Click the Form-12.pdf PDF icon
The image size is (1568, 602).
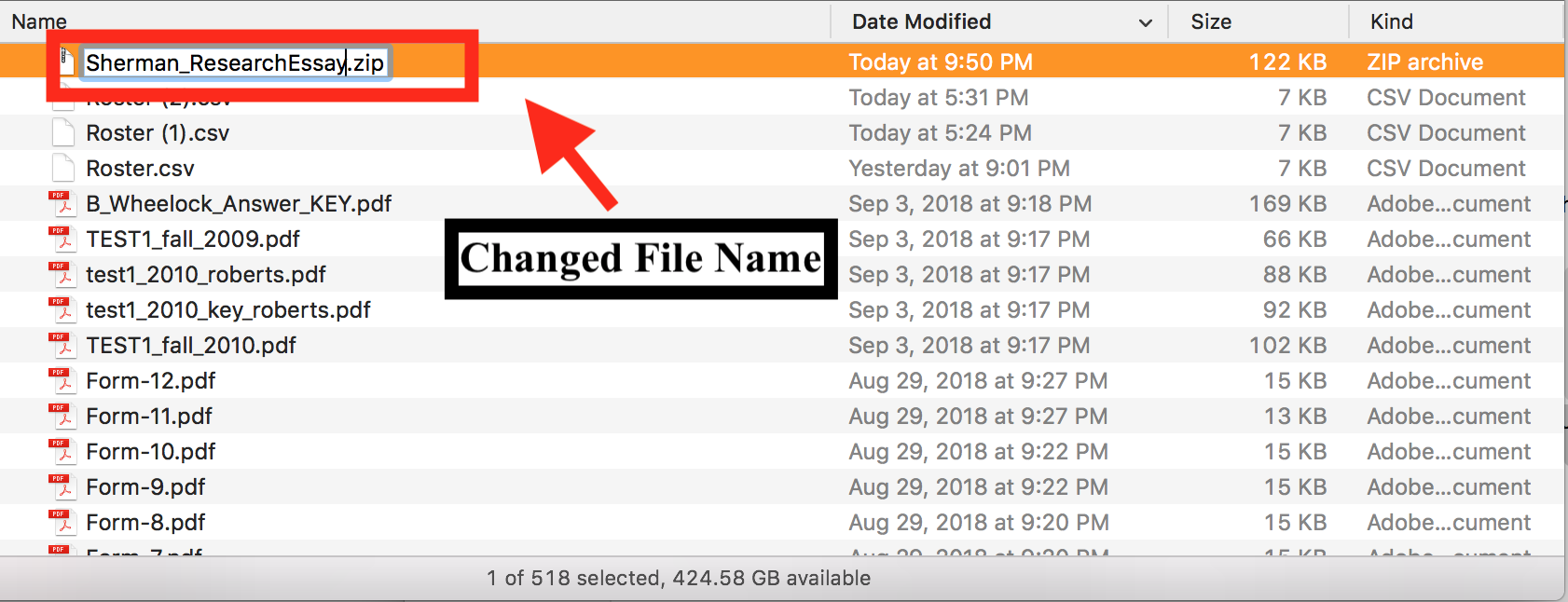[x=62, y=381]
